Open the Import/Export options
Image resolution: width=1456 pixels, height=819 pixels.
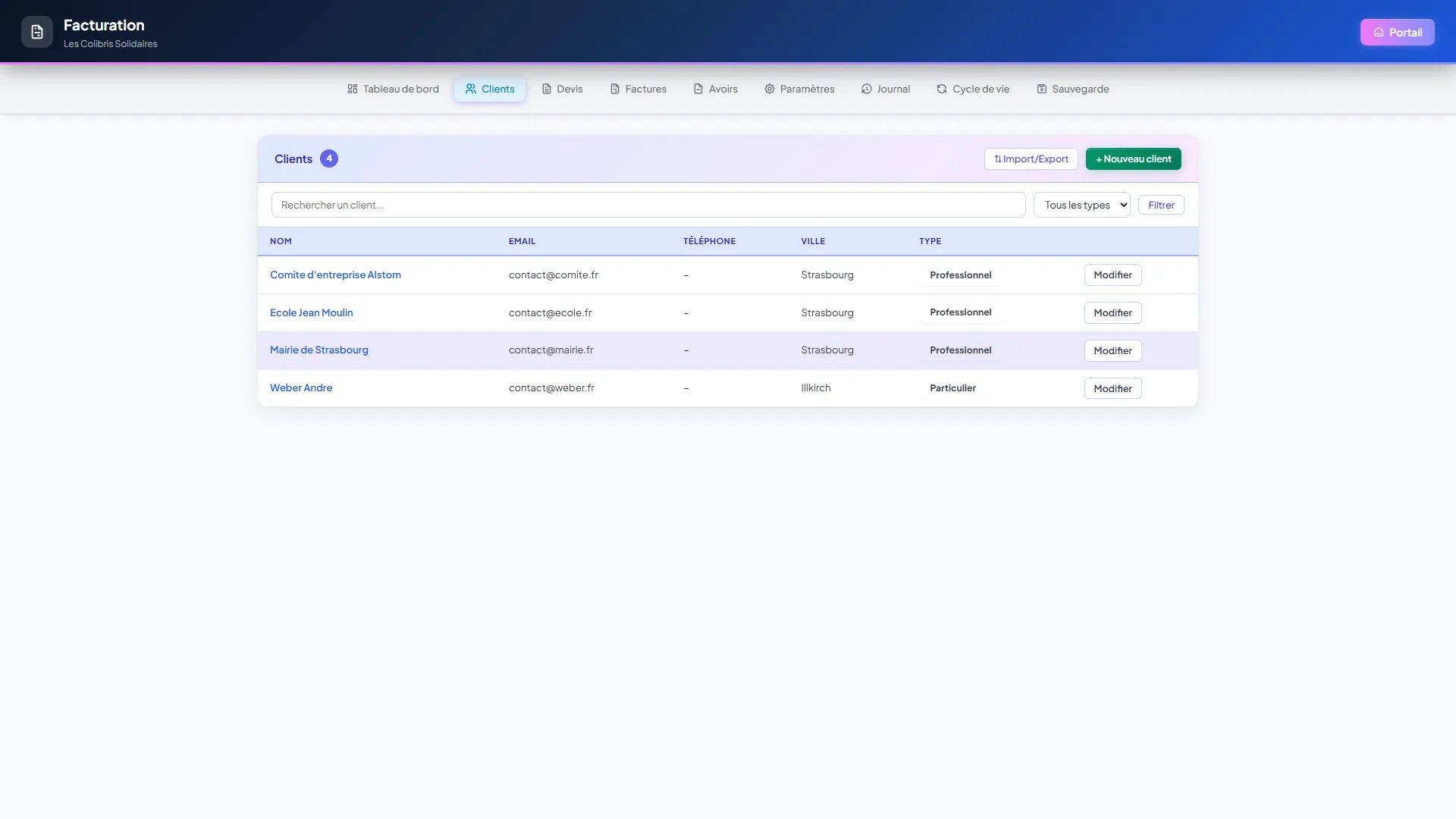[1031, 158]
